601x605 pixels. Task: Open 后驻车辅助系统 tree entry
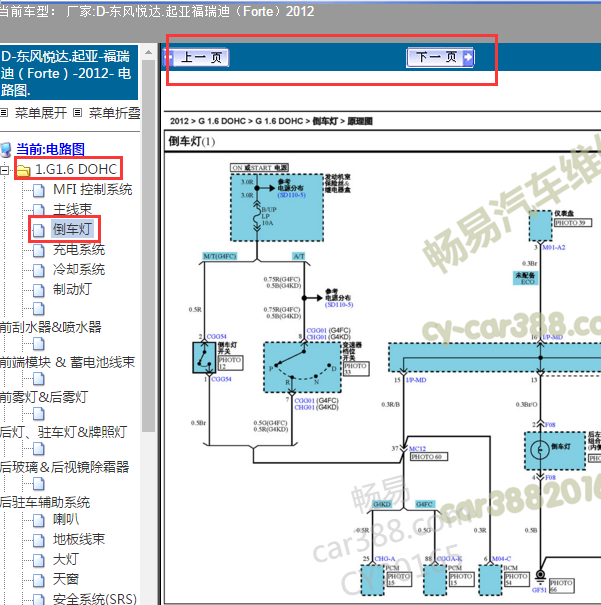point(45,502)
